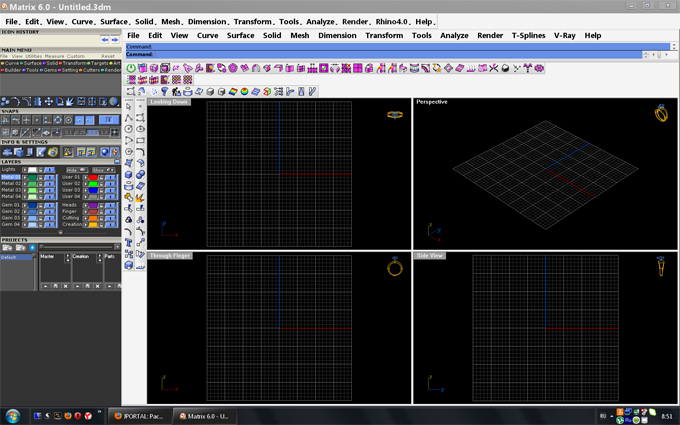The image size is (680, 425).
Task: Select the pointer arrow tool in side toolbar
Action: pos(128,106)
